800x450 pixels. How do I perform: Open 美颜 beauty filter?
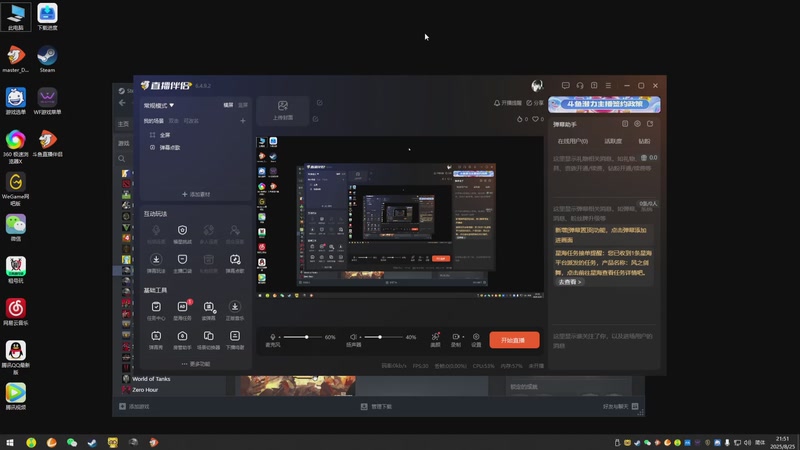coord(435,340)
